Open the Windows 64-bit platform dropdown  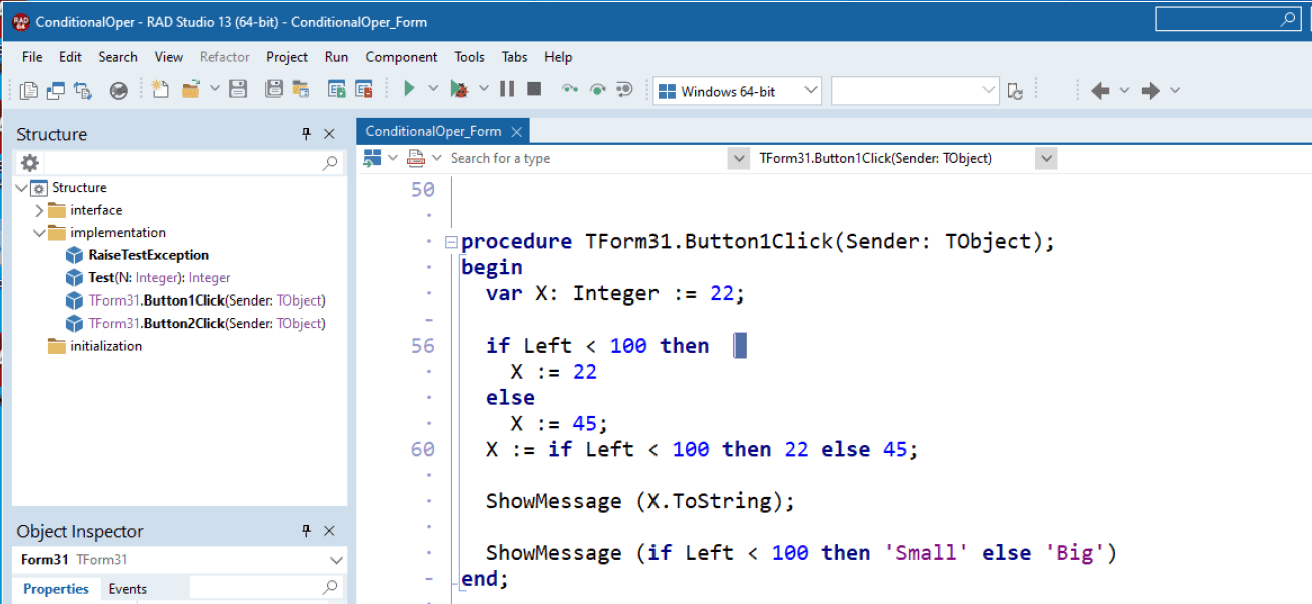[x=811, y=91]
